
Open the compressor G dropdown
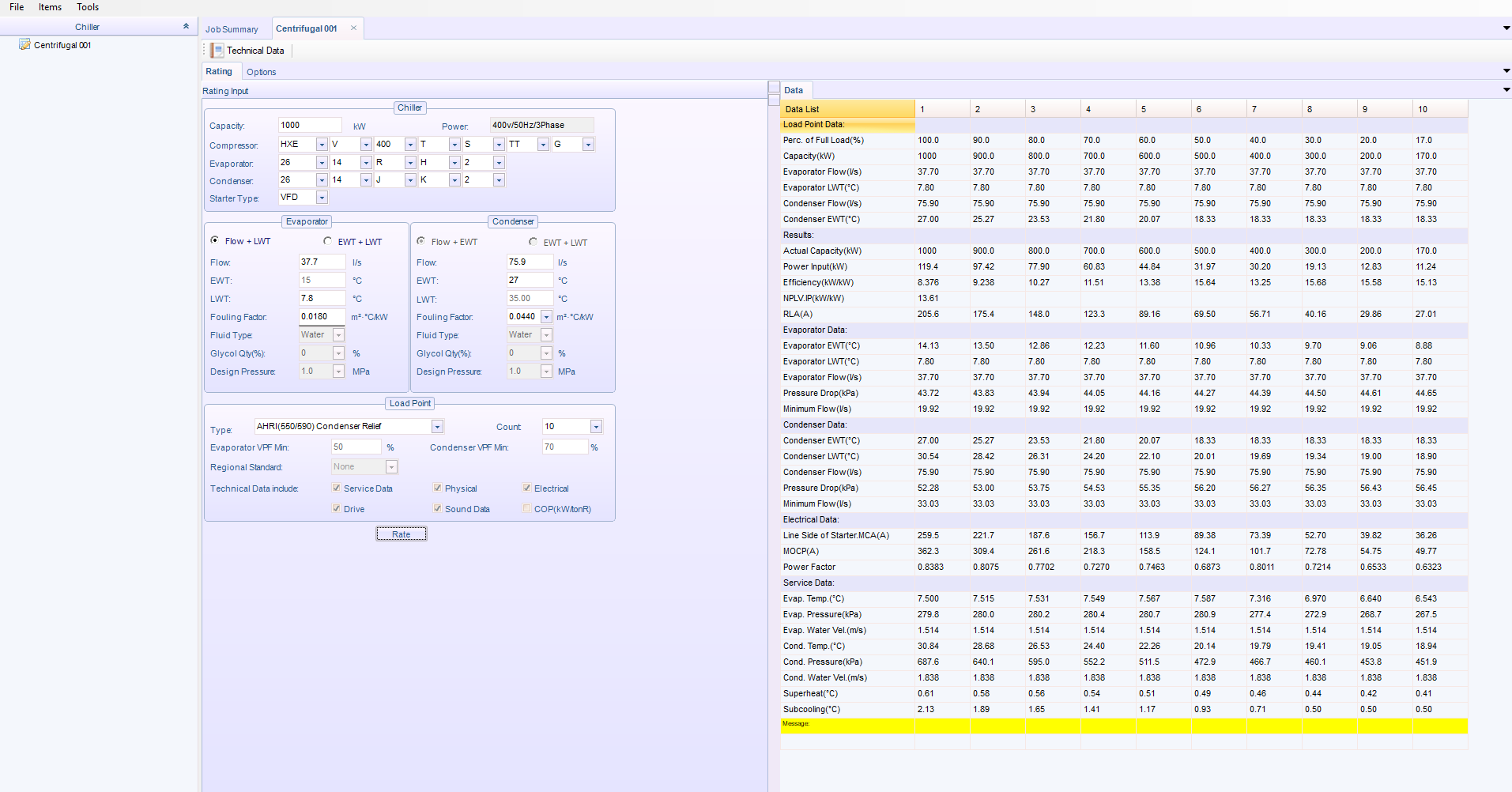coord(588,145)
